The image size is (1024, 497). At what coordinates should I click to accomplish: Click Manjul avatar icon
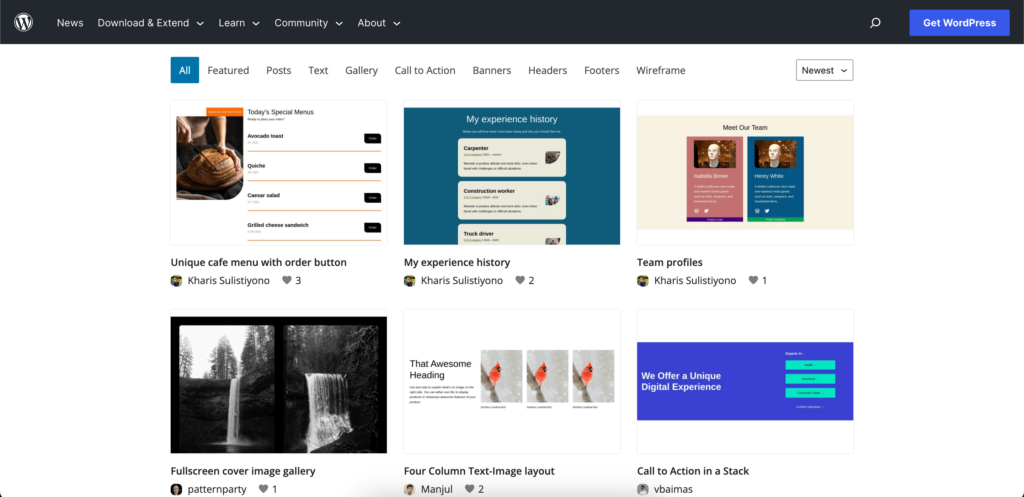point(409,489)
